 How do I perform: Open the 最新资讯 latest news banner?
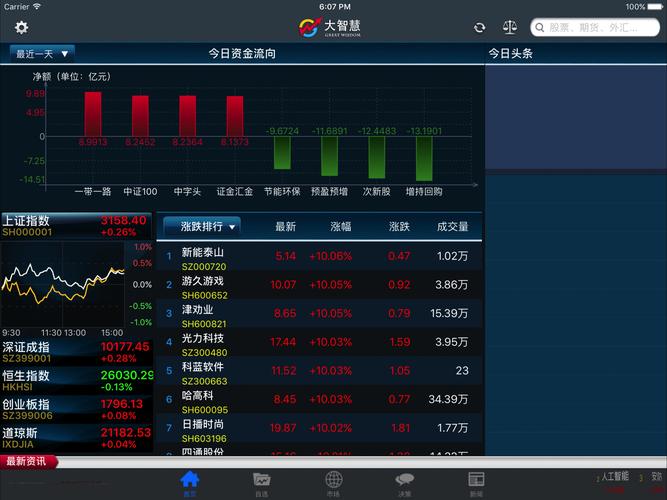pyautogui.click(x=30, y=462)
